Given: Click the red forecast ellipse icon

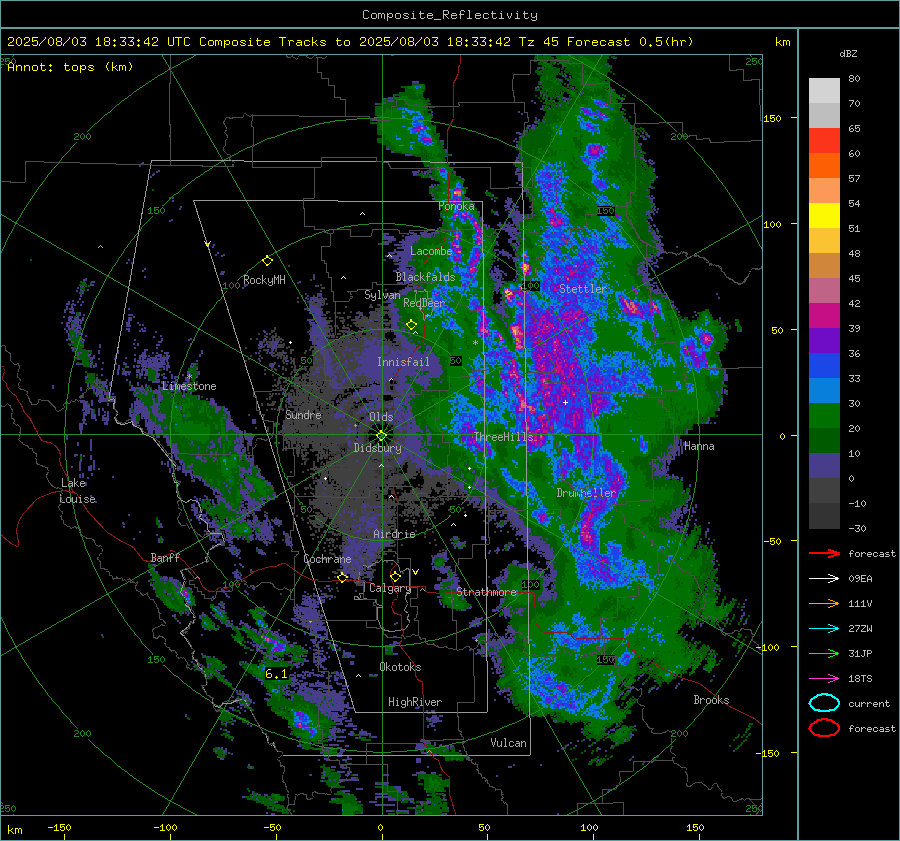Looking at the screenshot, I should click(824, 728).
